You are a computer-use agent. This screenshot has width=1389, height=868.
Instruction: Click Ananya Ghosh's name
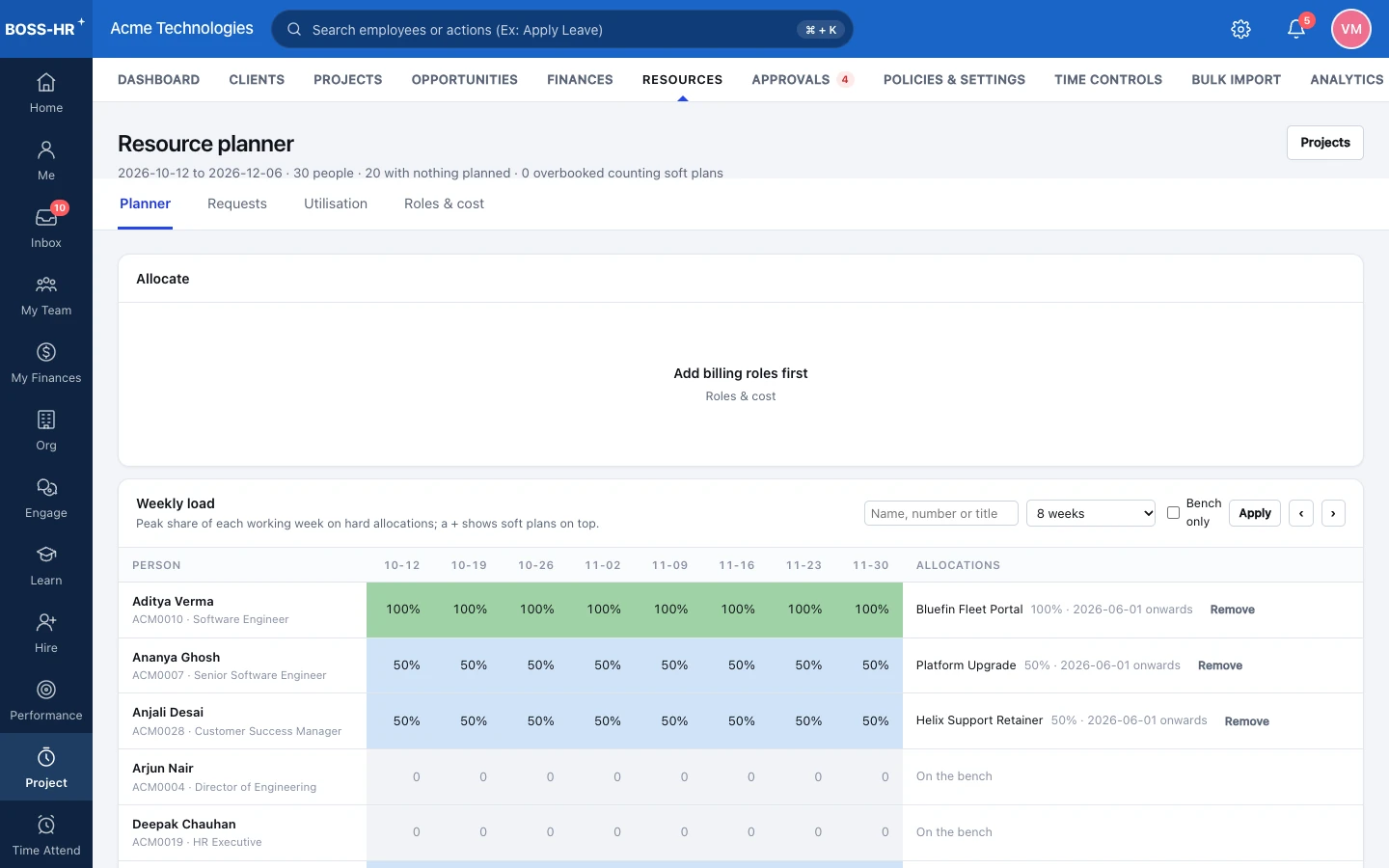tap(176, 657)
